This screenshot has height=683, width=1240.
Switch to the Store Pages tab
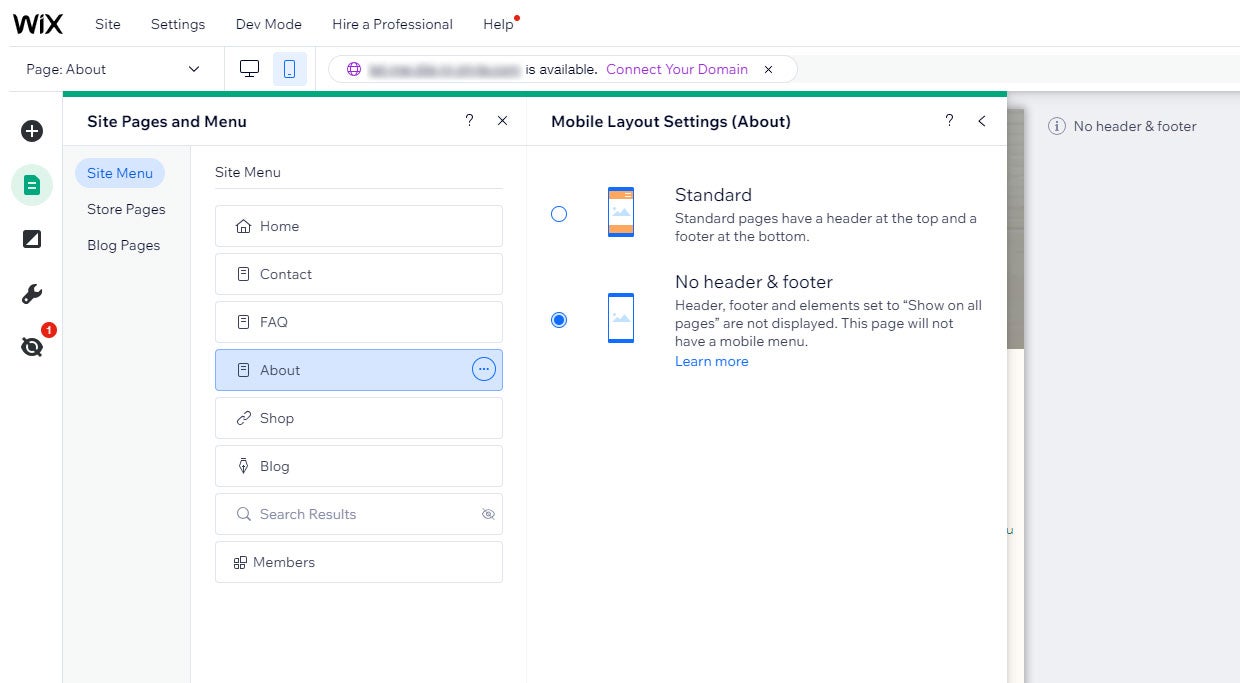point(126,209)
